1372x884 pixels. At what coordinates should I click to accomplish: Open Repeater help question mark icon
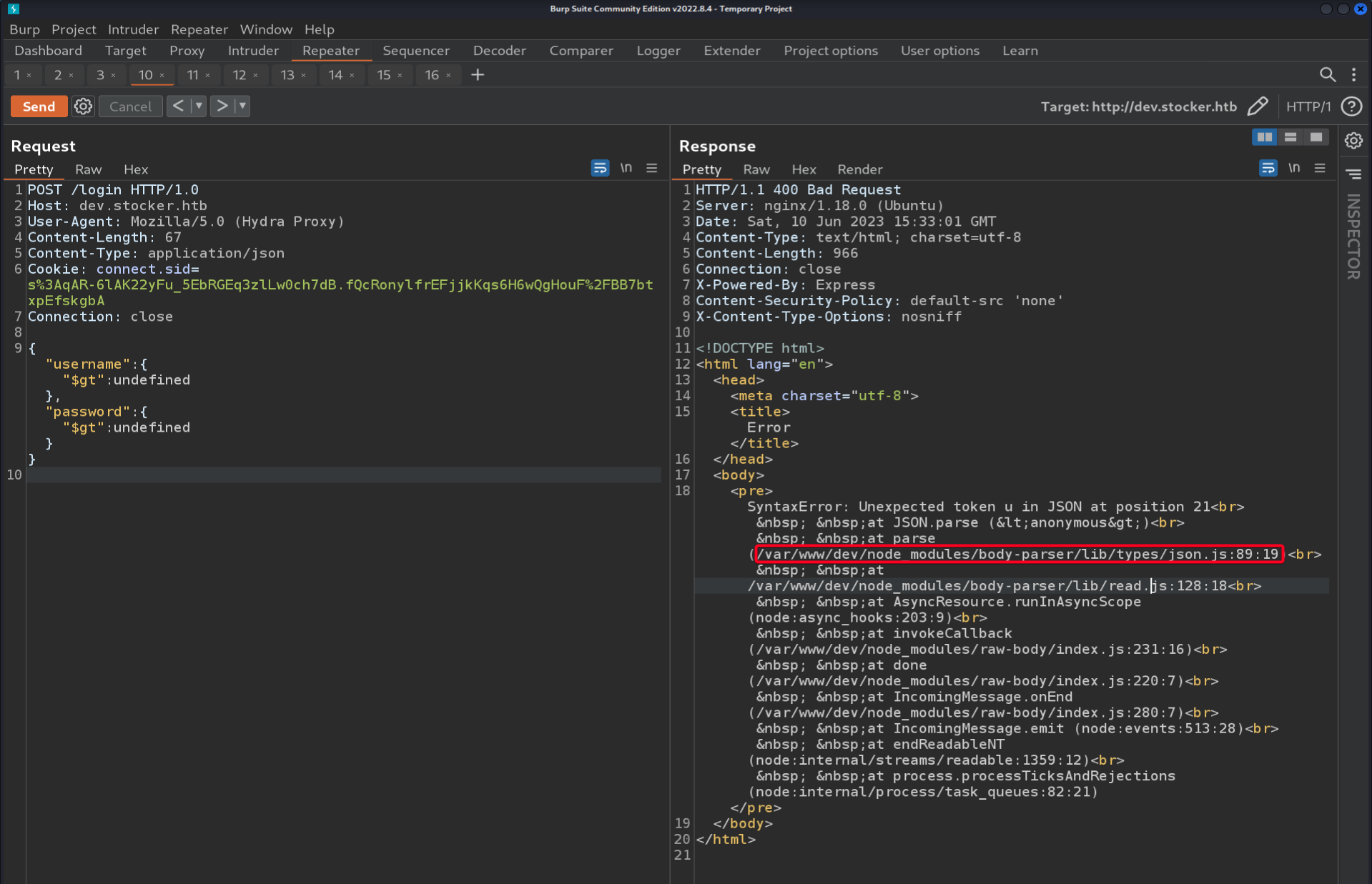pos(1351,106)
